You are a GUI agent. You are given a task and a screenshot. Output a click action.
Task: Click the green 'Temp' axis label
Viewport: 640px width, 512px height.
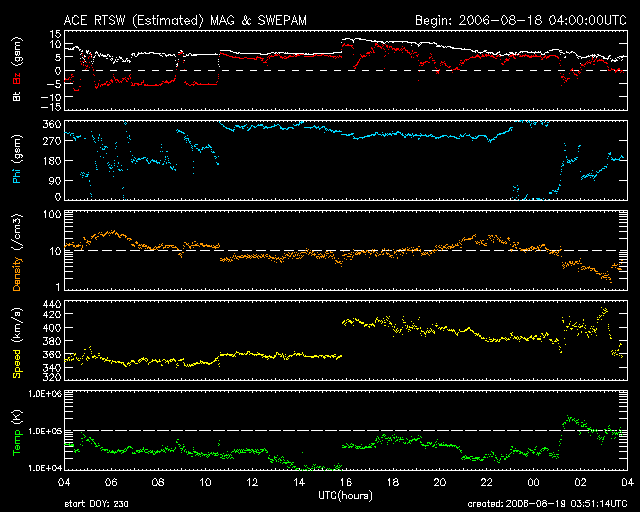17,443
